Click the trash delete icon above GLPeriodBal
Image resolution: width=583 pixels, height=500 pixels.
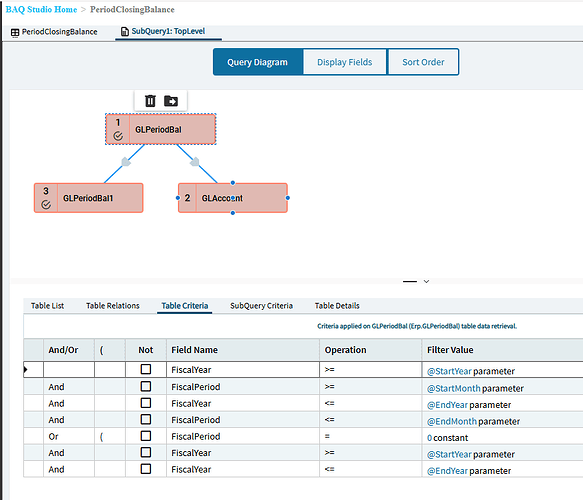pyautogui.click(x=150, y=101)
